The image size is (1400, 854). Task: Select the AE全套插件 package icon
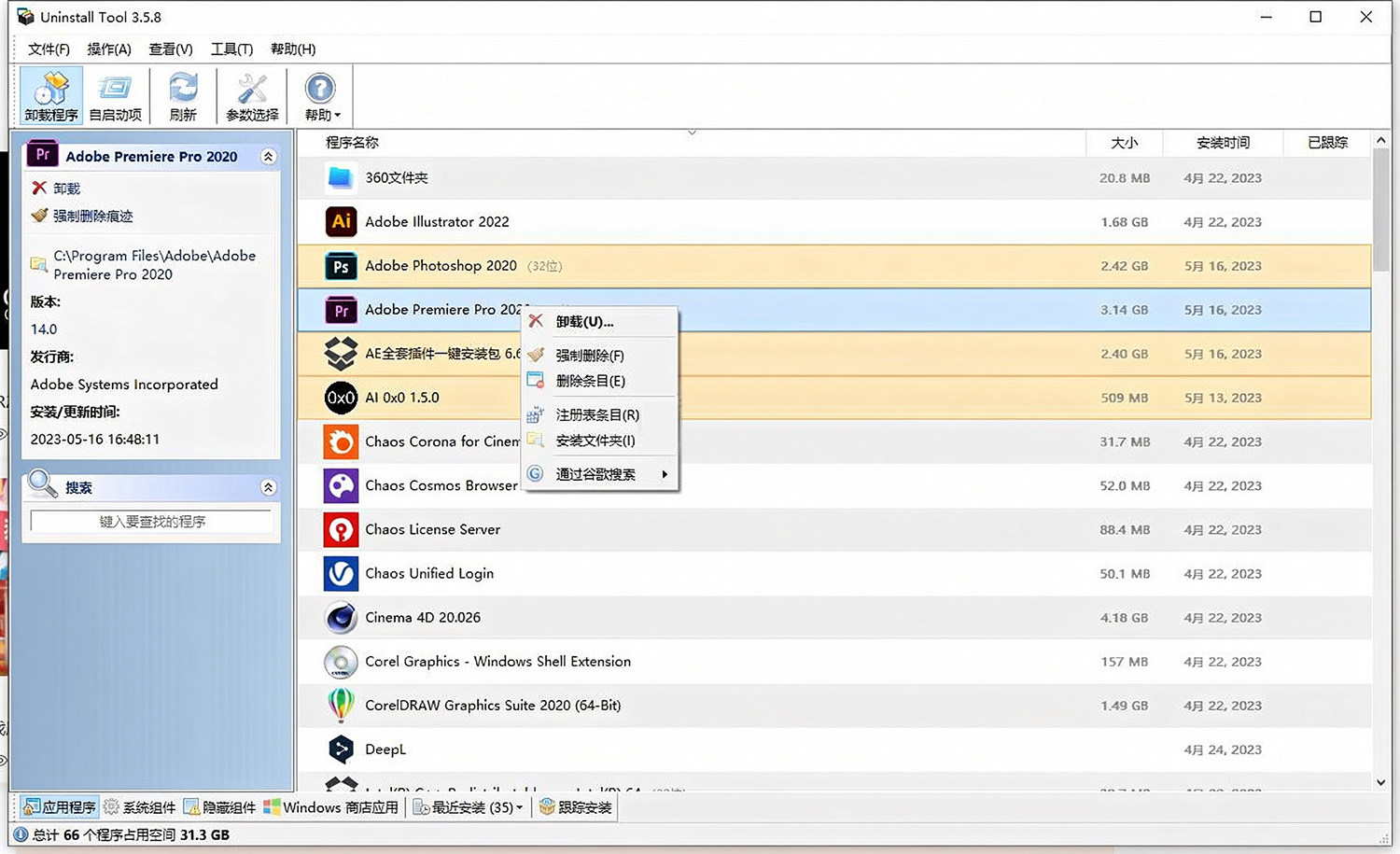(341, 354)
